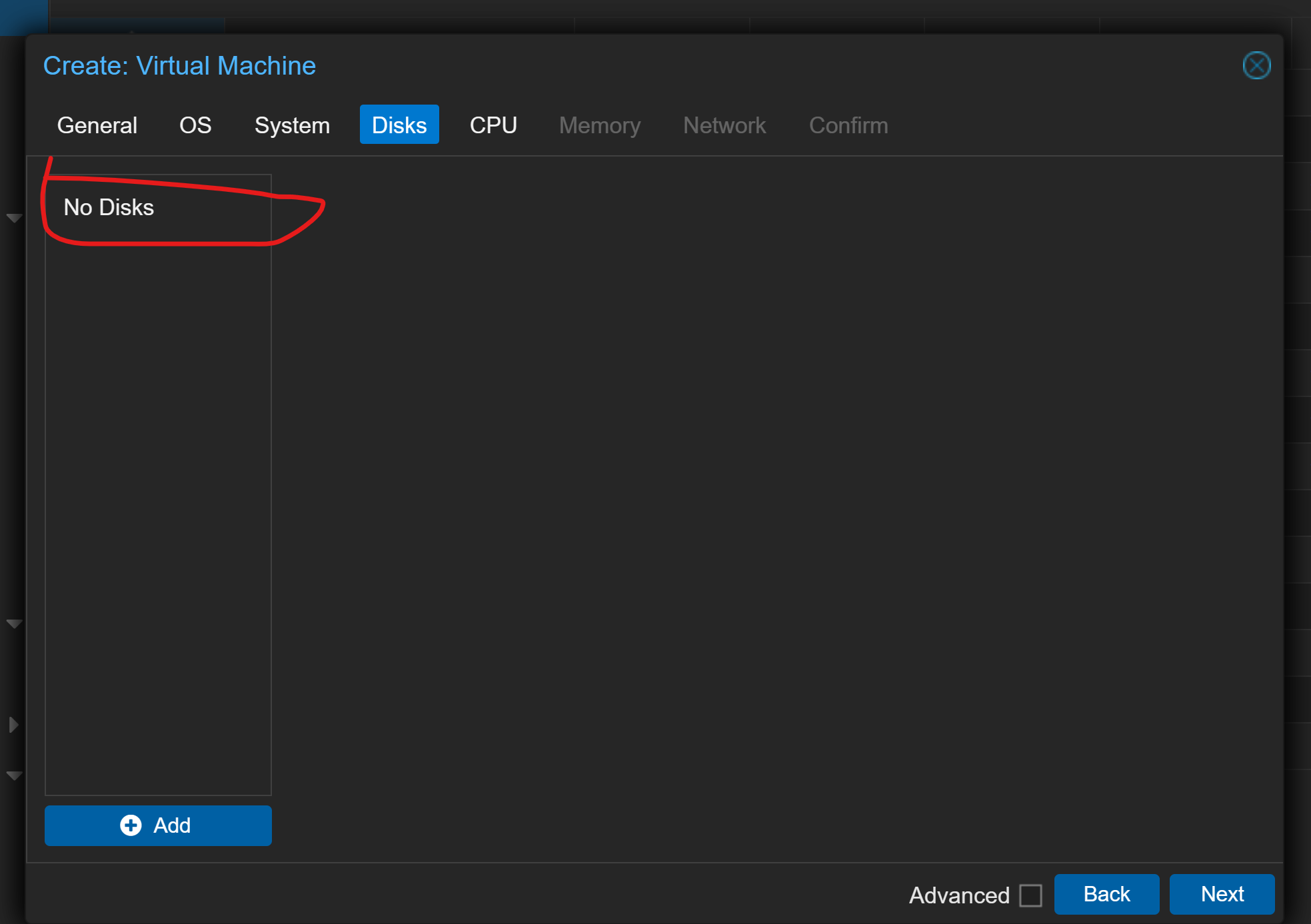Expand the right-pointing arrow on left edge
Screen dimensions: 1311x924
[13, 725]
